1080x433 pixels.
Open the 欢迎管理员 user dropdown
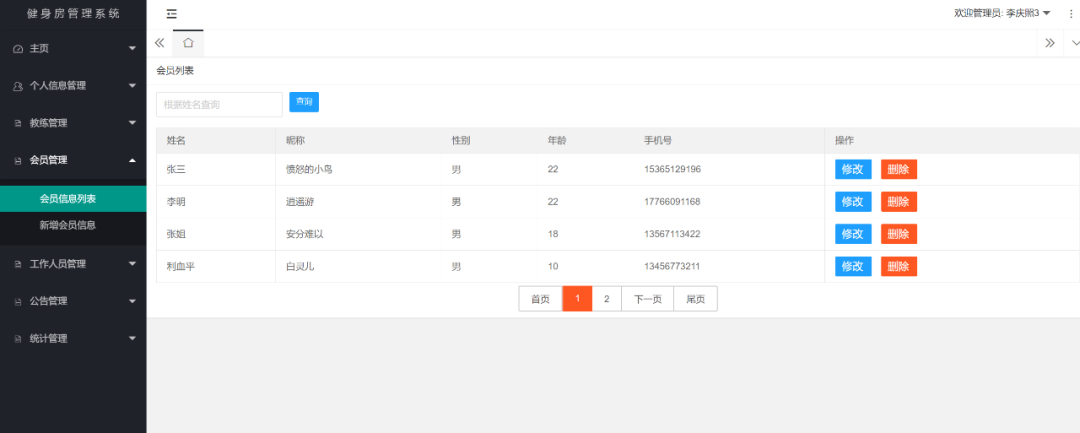(1002, 13)
